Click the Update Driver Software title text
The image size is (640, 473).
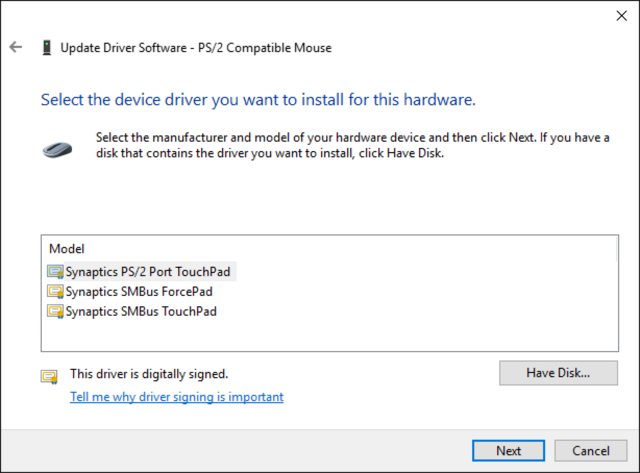coord(196,47)
